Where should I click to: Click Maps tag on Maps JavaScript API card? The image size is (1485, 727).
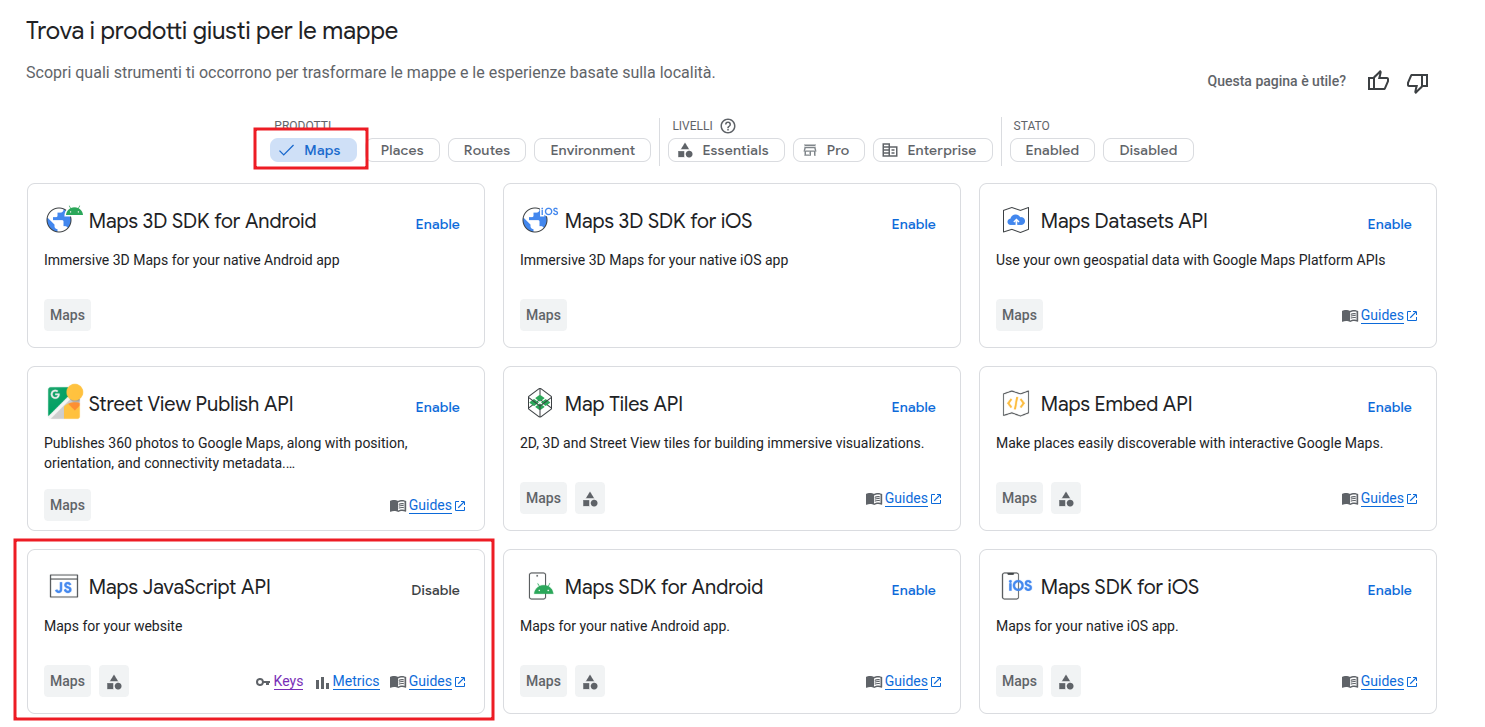[x=67, y=681]
